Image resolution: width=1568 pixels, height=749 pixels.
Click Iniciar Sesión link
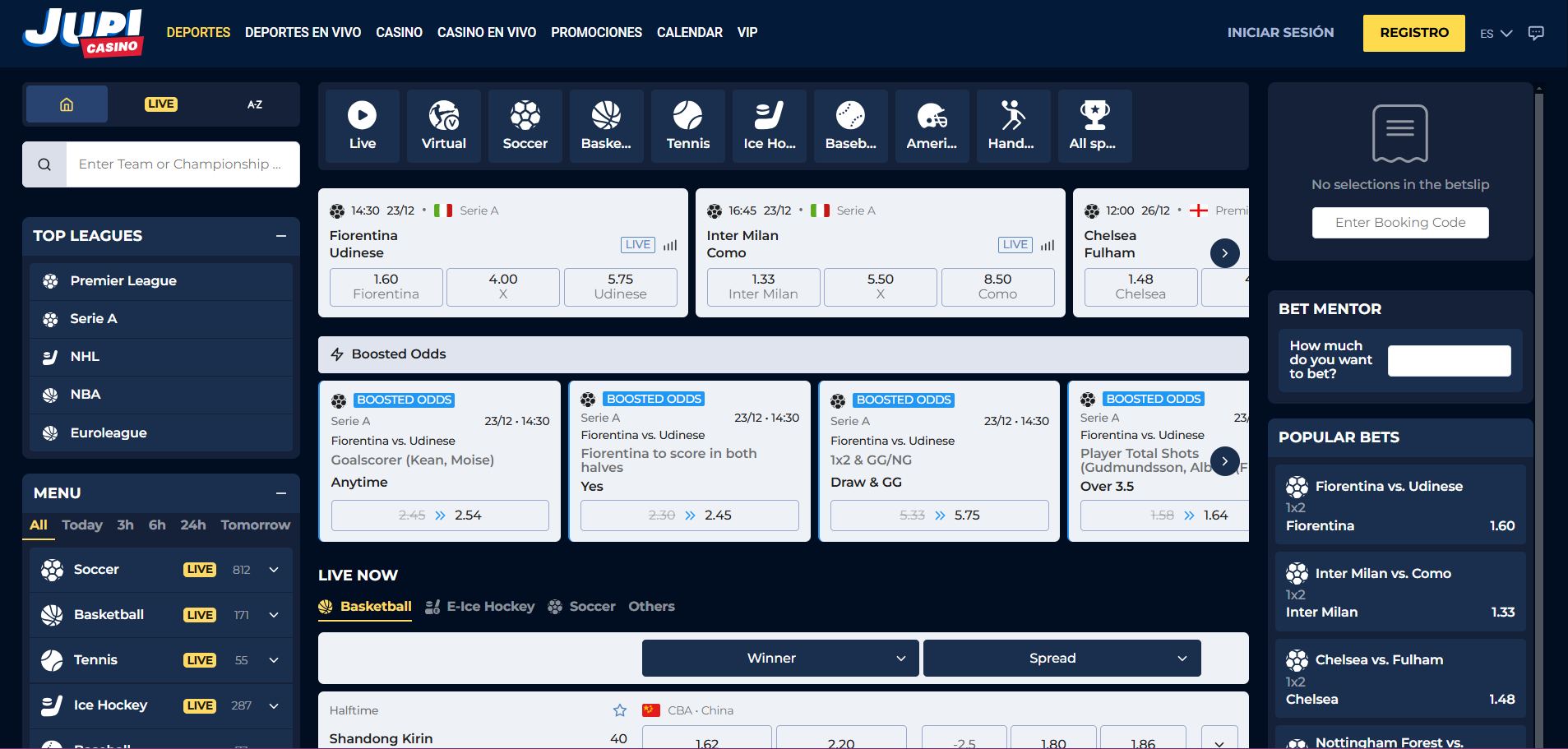click(1280, 33)
